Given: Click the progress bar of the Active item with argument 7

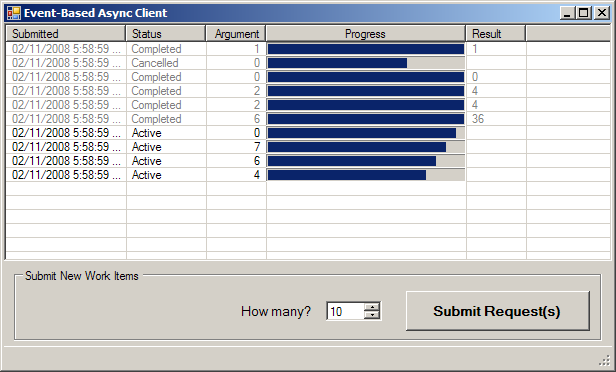Looking at the screenshot, I should (x=366, y=147).
